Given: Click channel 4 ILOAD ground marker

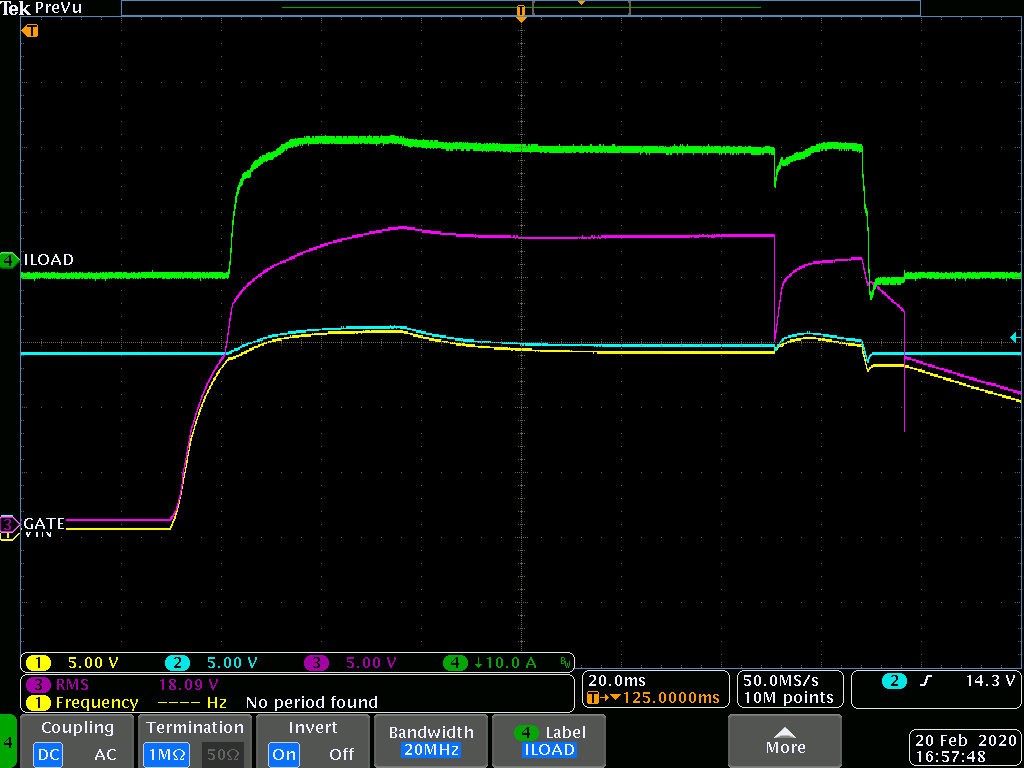Looking at the screenshot, I should 9,259.
